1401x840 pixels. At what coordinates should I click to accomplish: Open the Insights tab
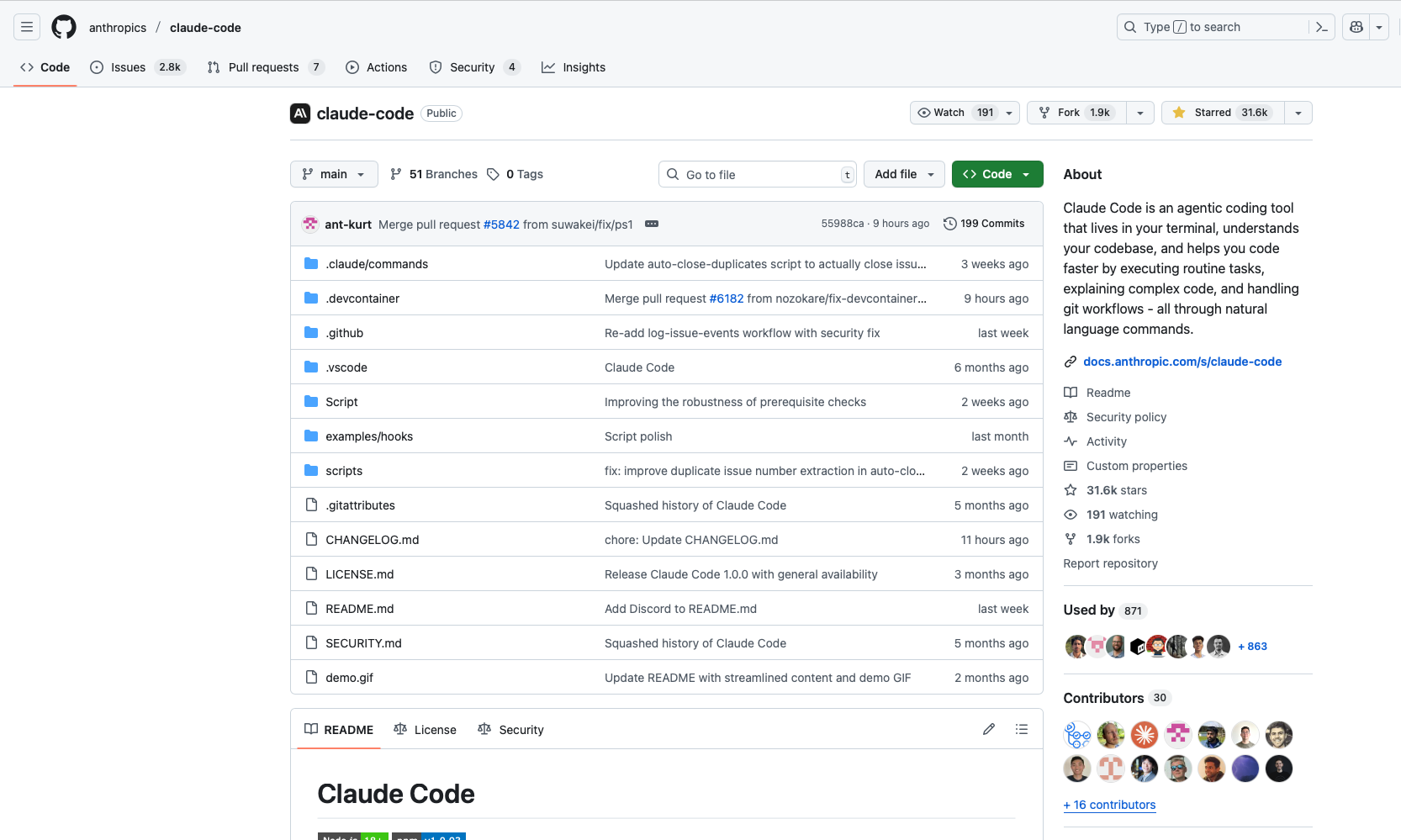(x=574, y=67)
